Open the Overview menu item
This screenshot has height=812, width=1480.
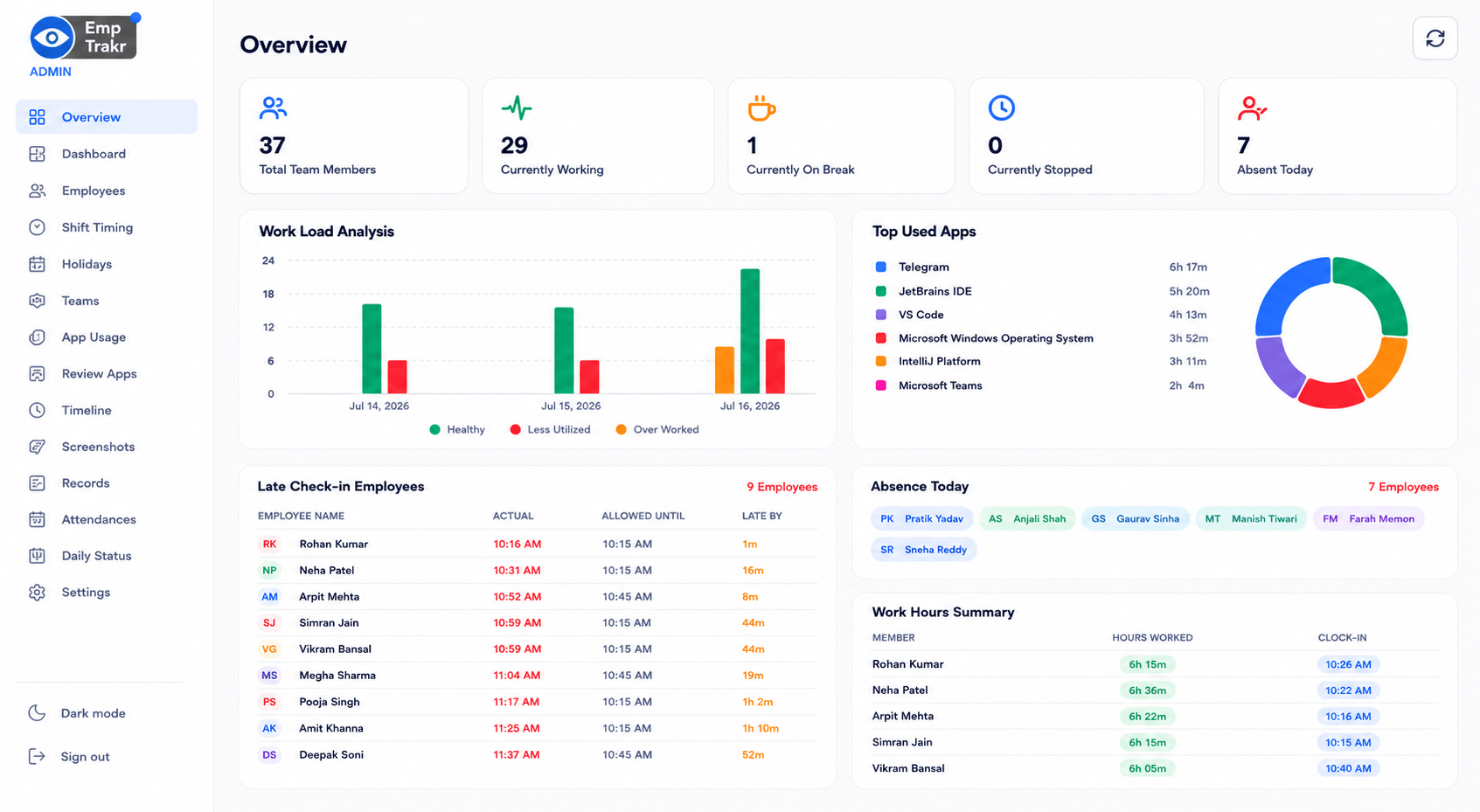click(107, 117)
